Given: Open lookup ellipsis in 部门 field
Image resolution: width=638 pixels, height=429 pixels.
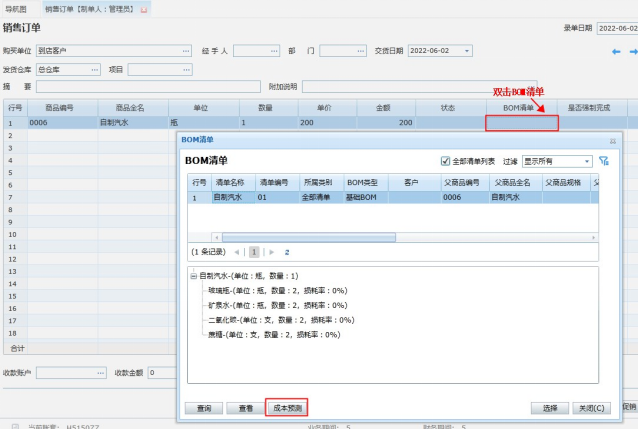Looking at the screenshot, I should click(x=361, y=51).
